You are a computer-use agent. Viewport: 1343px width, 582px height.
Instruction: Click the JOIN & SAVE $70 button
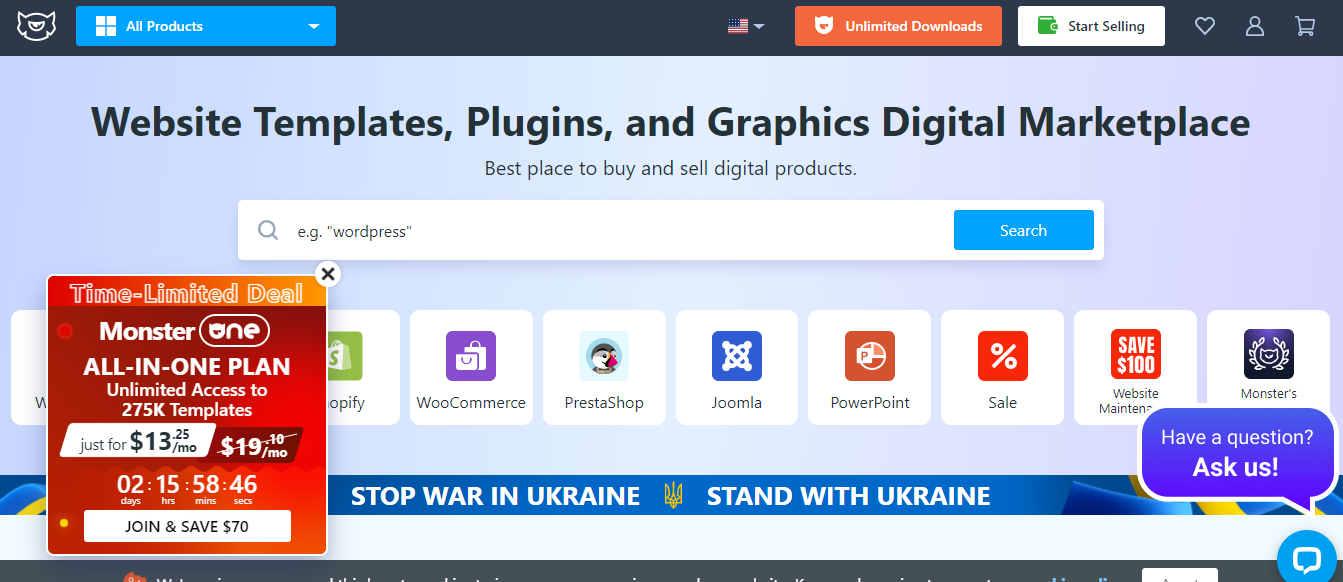coord(187,526)
